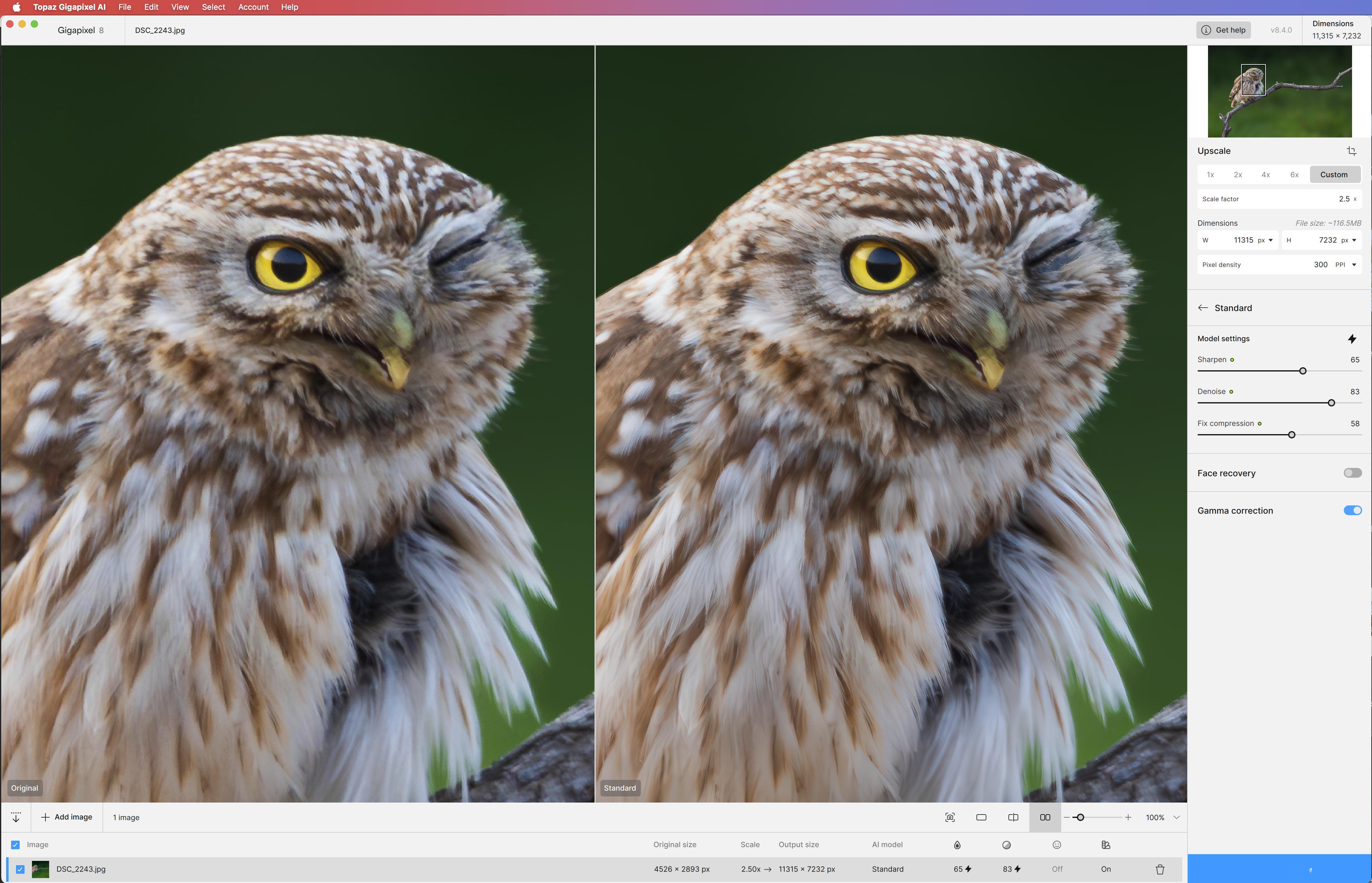Open the Edit menu
Viewport: 1372px width, 883px height.
(151, 7)
